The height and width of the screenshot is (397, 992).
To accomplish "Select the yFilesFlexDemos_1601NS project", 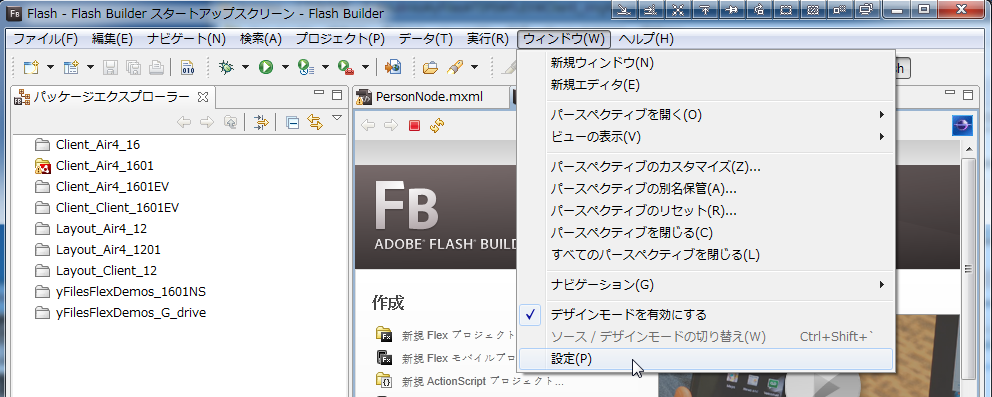I will click(x=120, y=291).
